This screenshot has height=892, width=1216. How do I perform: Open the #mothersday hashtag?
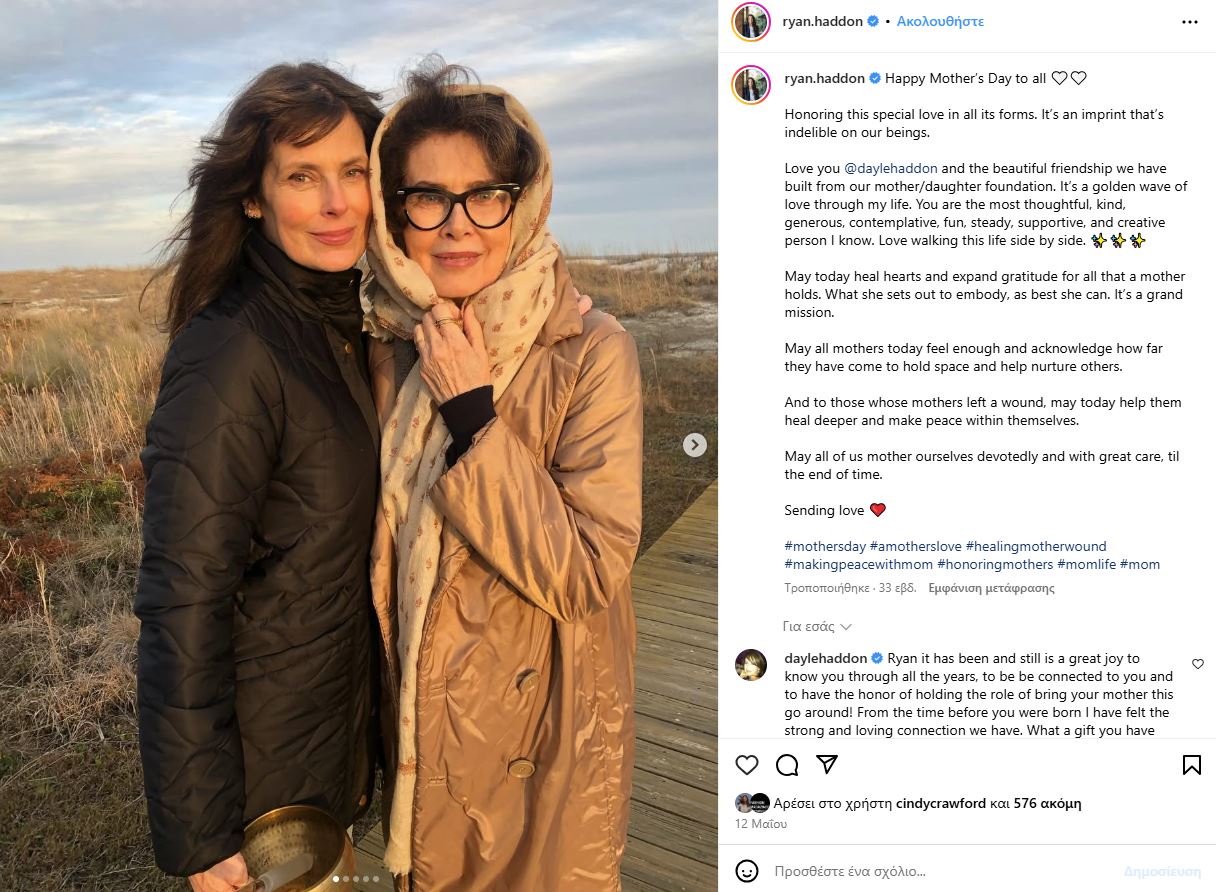(825, 546)
